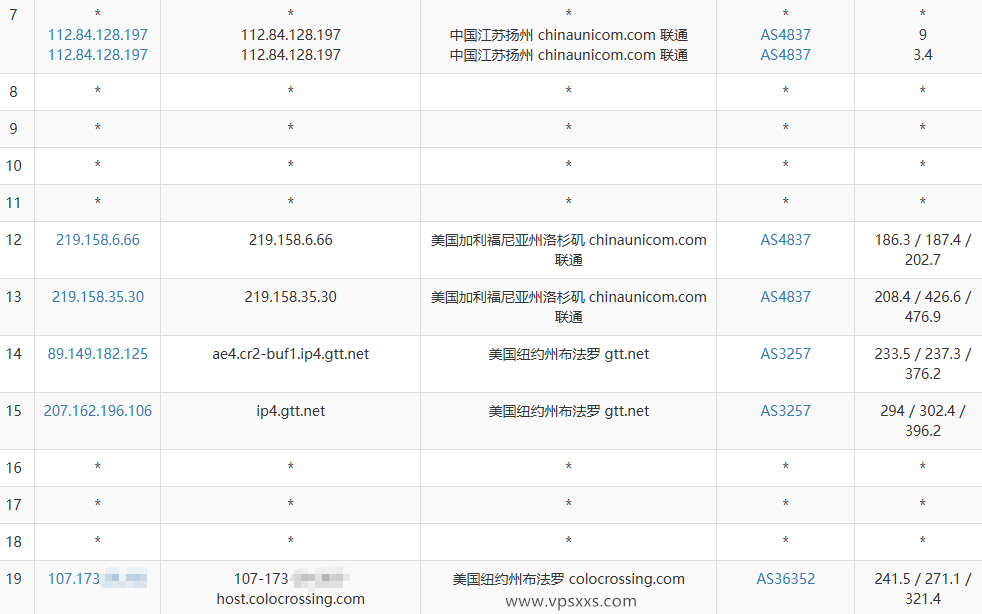The height and width of the screenshot is (614, 982).
Task: Select hop number 15
Action: [x=13, y=411]
